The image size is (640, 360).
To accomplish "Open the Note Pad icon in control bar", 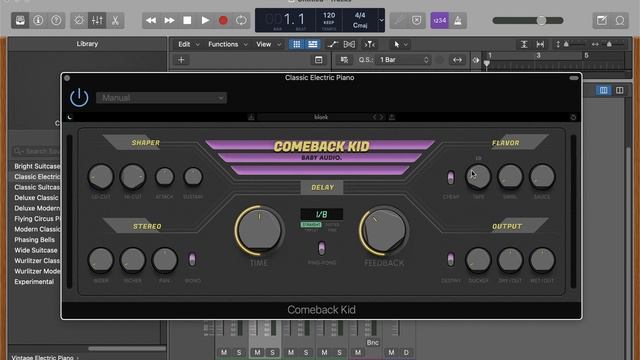I will tap(602, 20).
